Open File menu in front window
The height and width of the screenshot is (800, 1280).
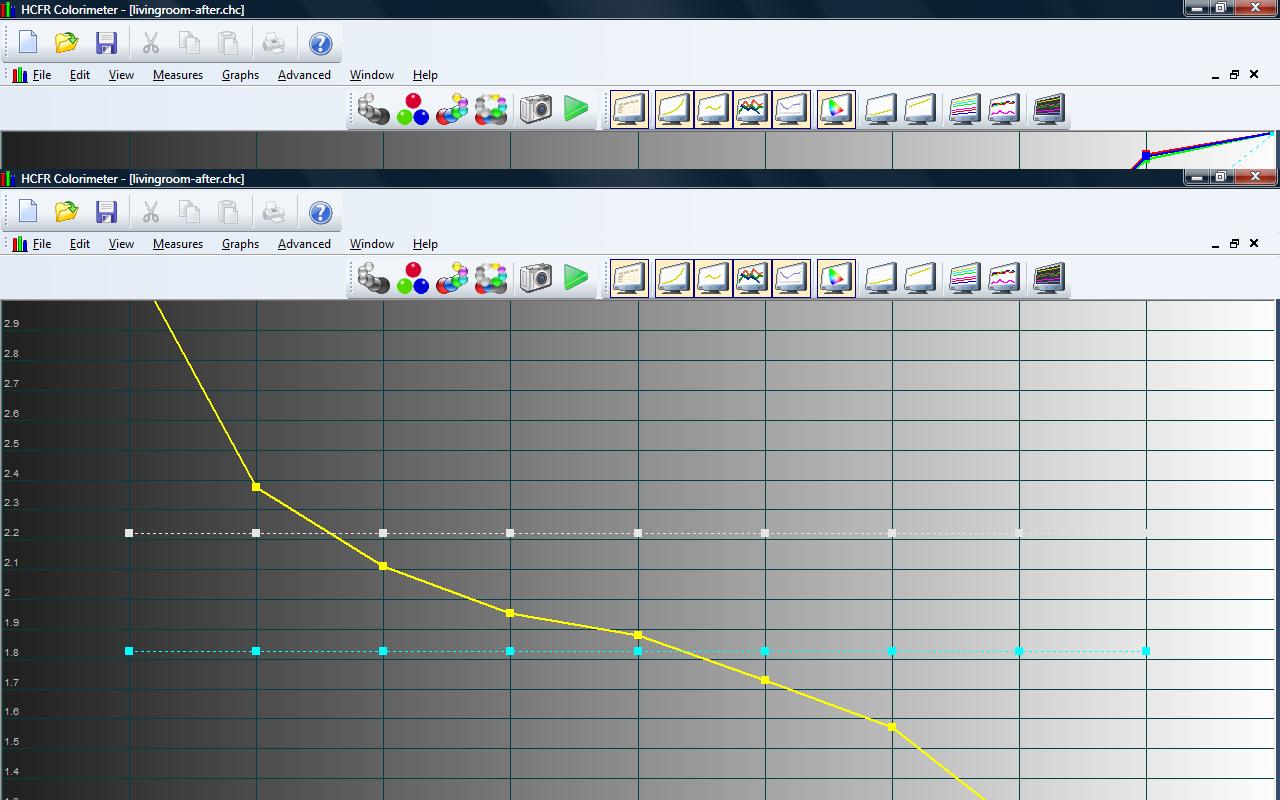(x=42, y=244)
